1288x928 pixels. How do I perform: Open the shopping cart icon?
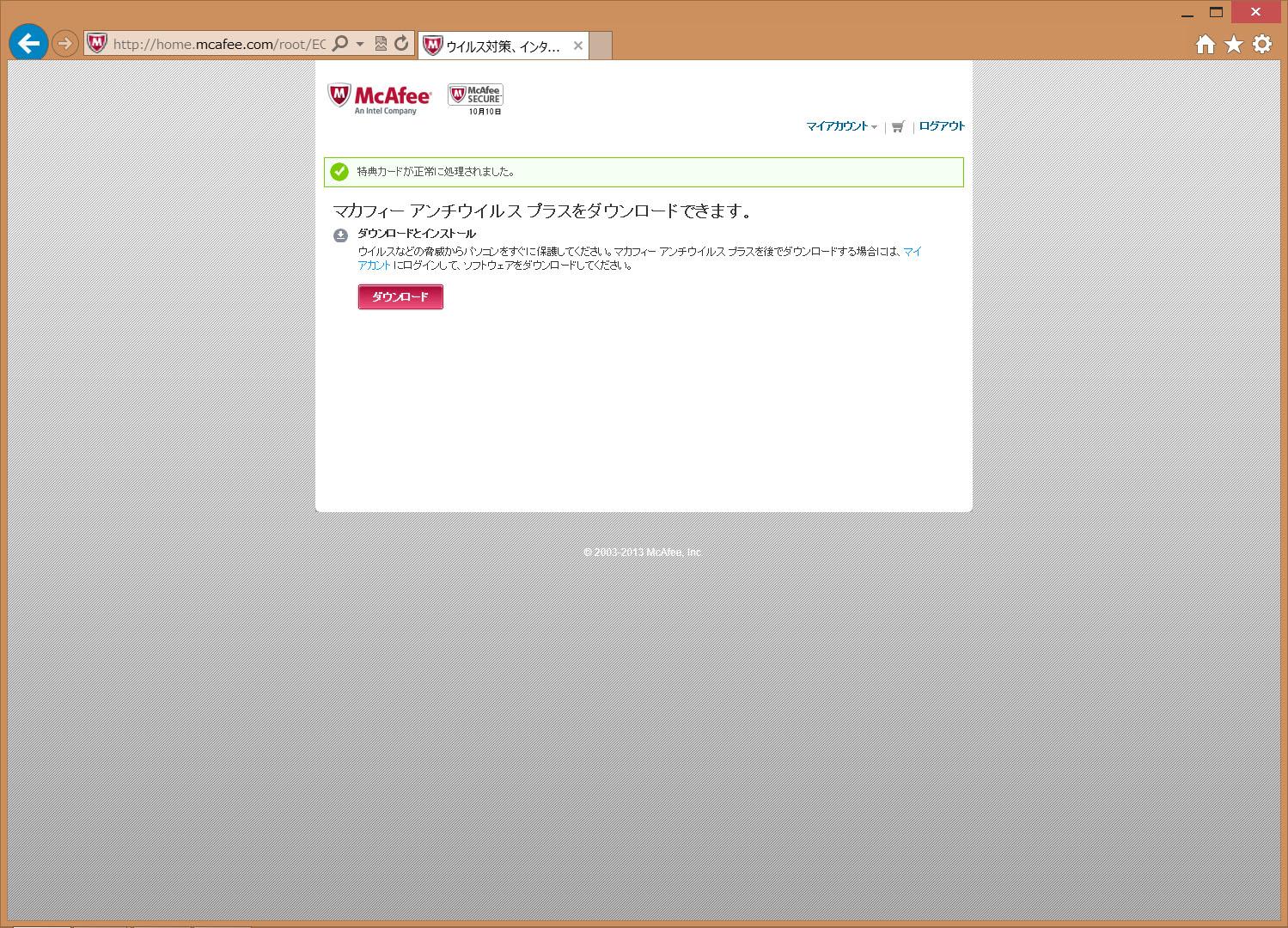click(898, 127)
